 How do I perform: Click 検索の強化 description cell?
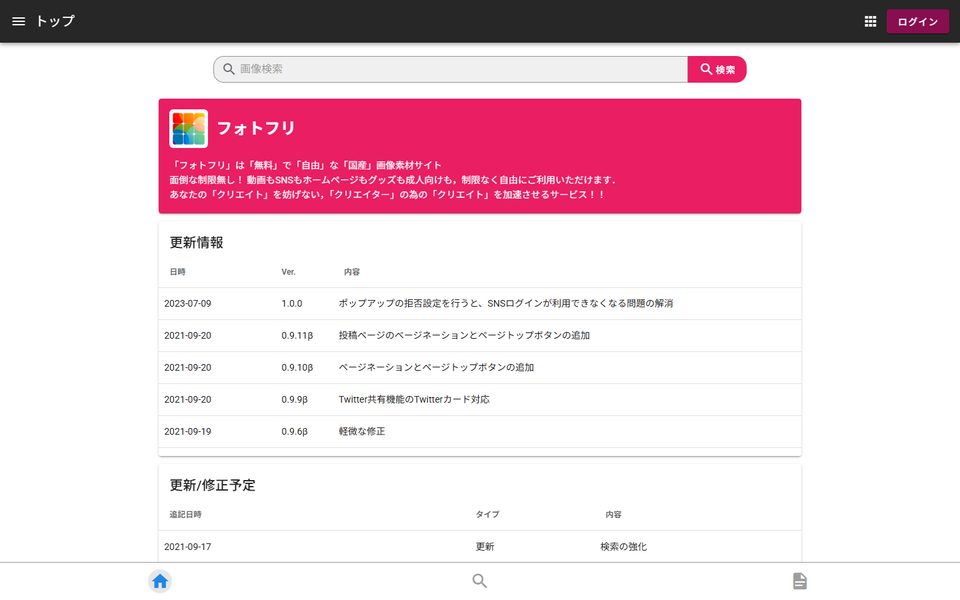623,547
